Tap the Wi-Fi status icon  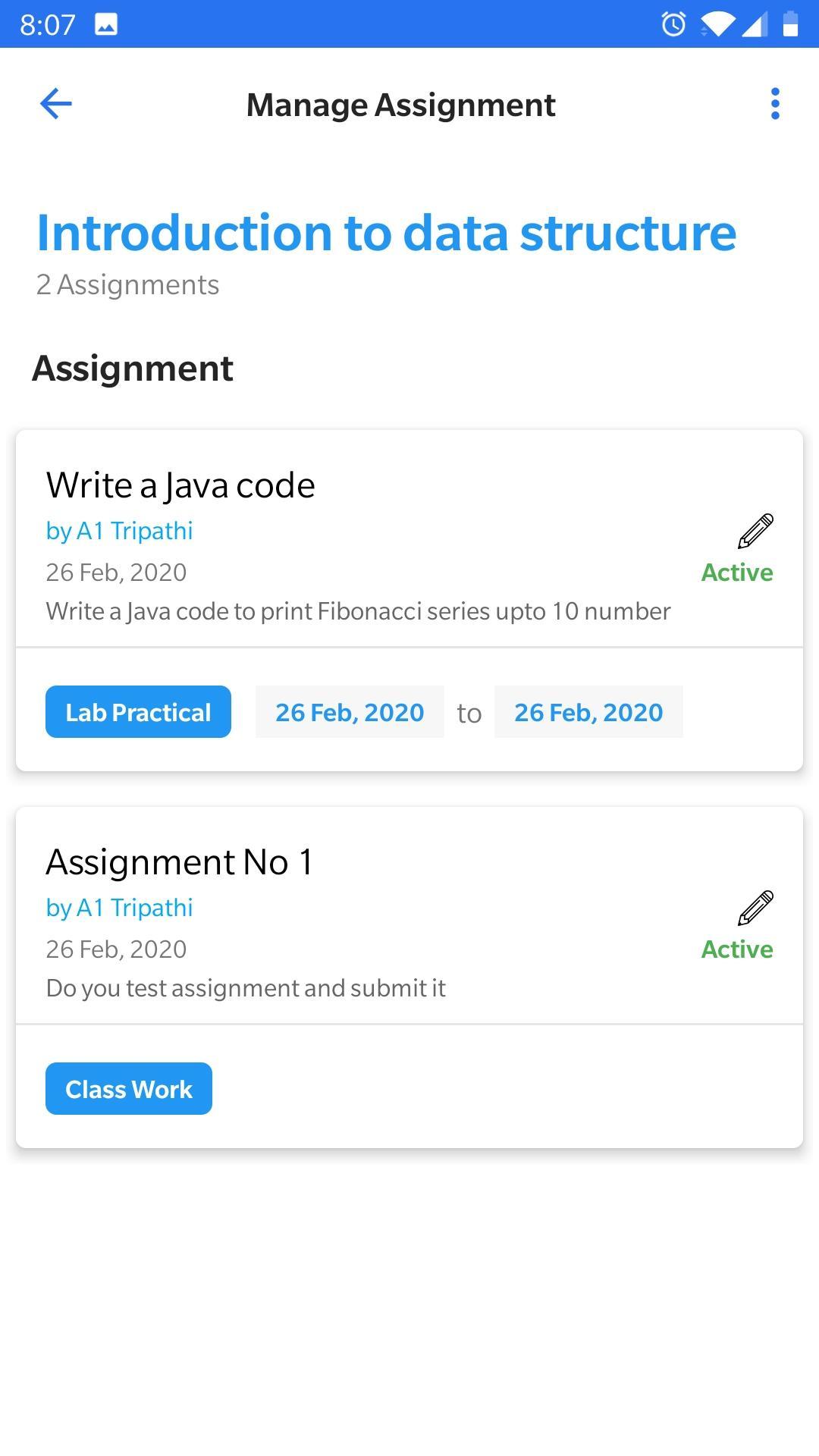click(x=717, y=24)
